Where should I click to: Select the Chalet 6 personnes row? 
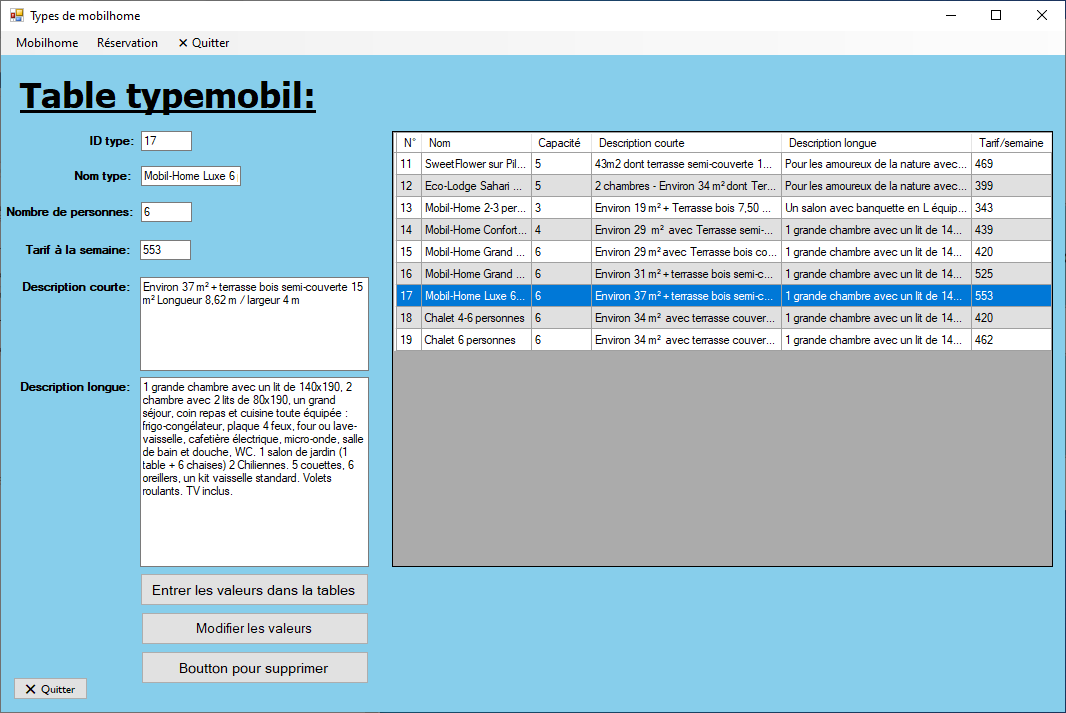(475, 340)
